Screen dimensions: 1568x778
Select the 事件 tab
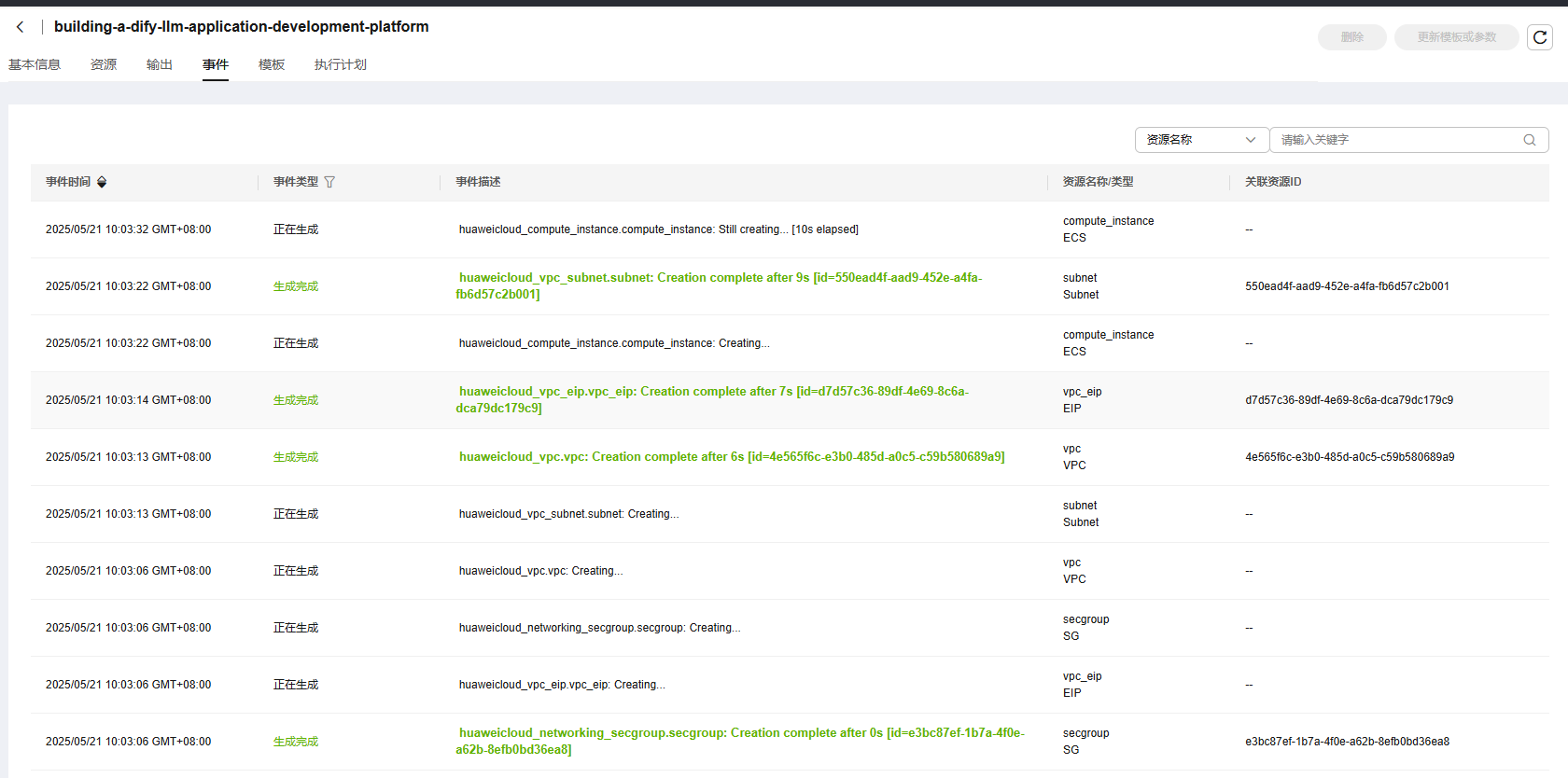coord(216,64)
